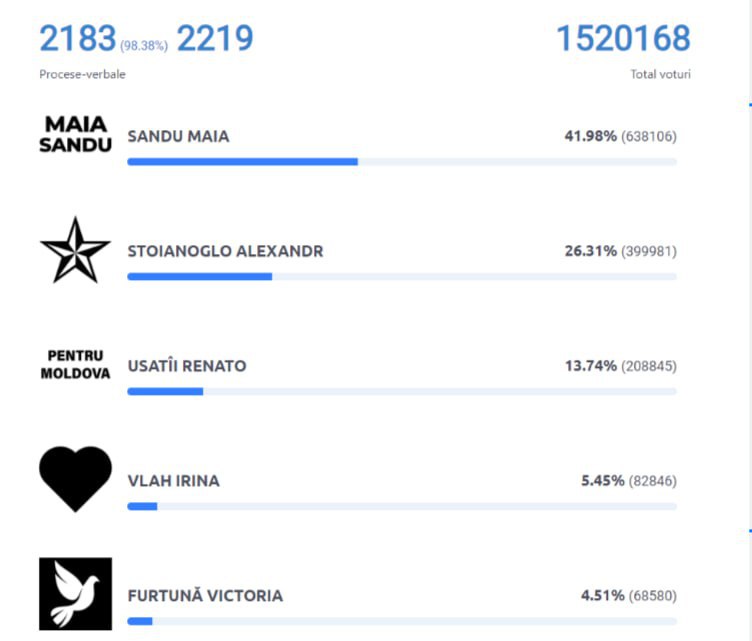Click the 2219 total protocols count
The height and width of the screenshot is (641, 752).
pos(215,38)
